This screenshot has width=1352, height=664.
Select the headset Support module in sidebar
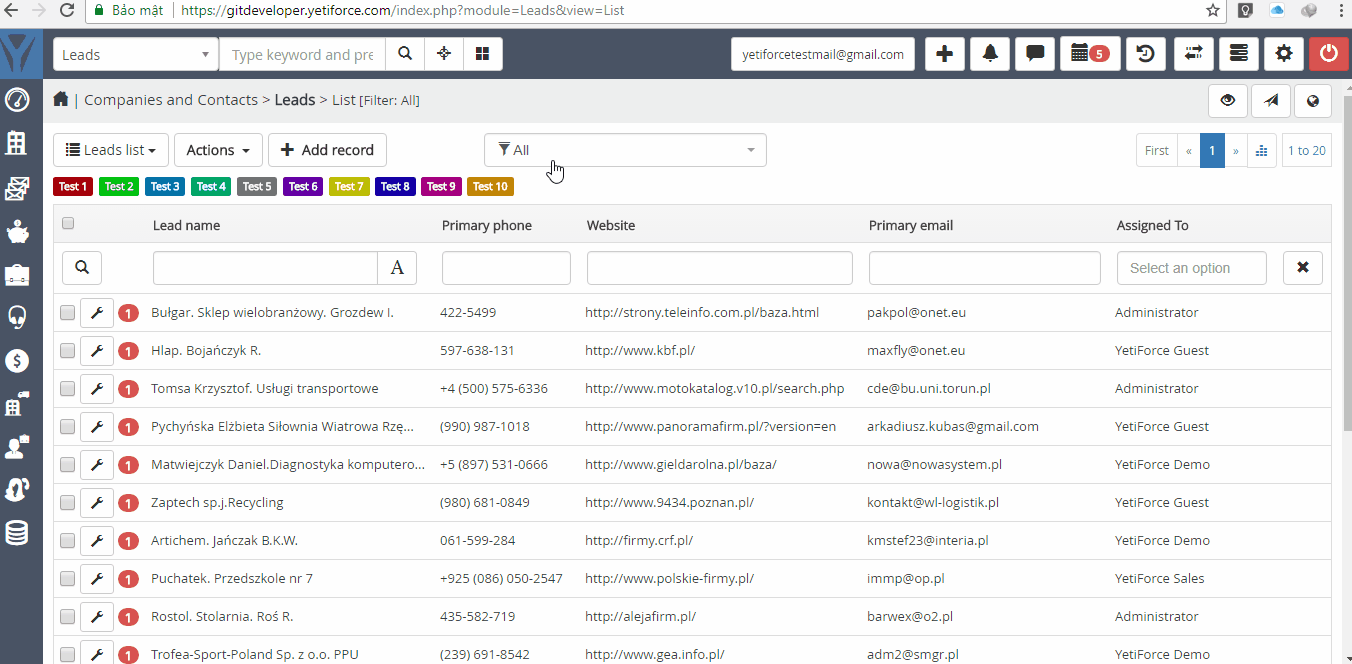pyautogui.click(x=18, y=318)
